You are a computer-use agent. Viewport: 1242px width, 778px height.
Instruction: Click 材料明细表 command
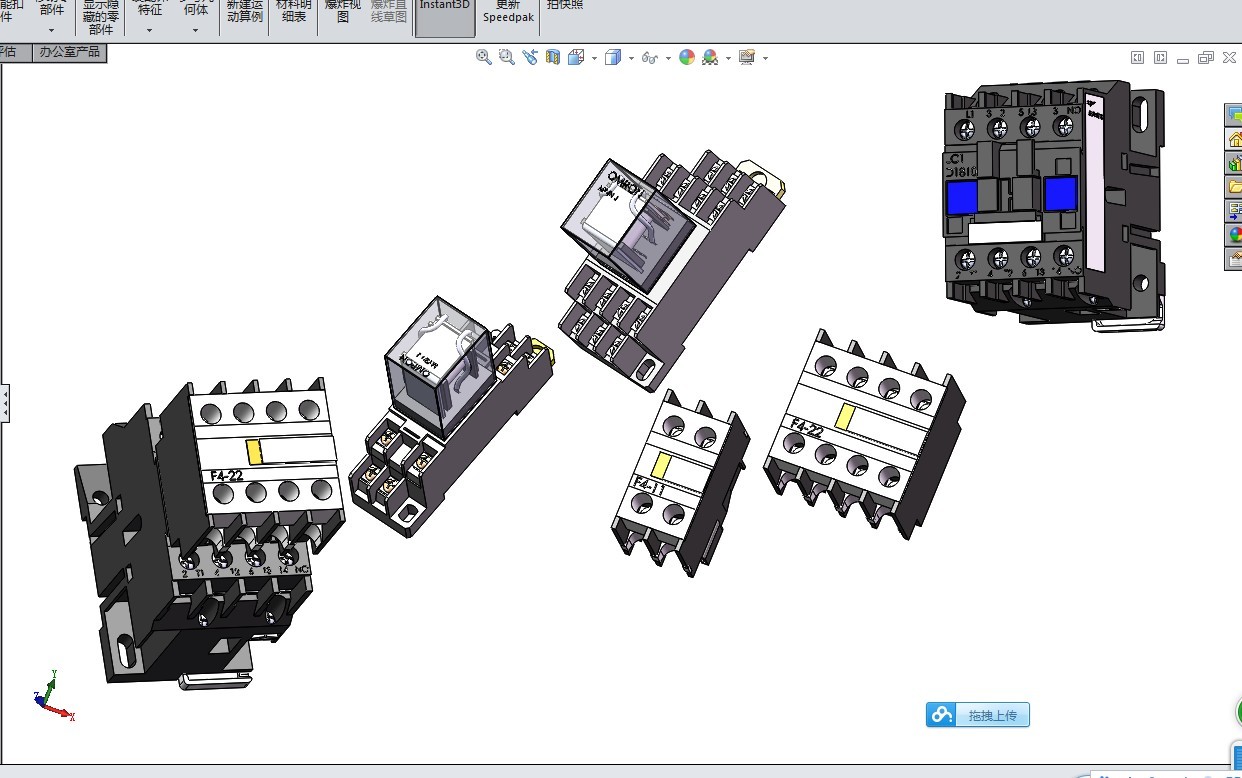click(294, 11)
